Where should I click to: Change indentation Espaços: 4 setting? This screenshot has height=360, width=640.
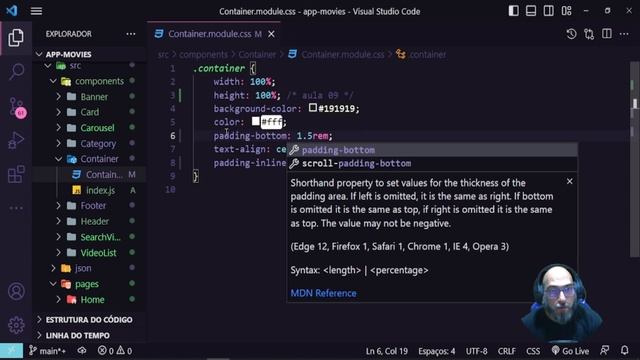pos(436,351)
